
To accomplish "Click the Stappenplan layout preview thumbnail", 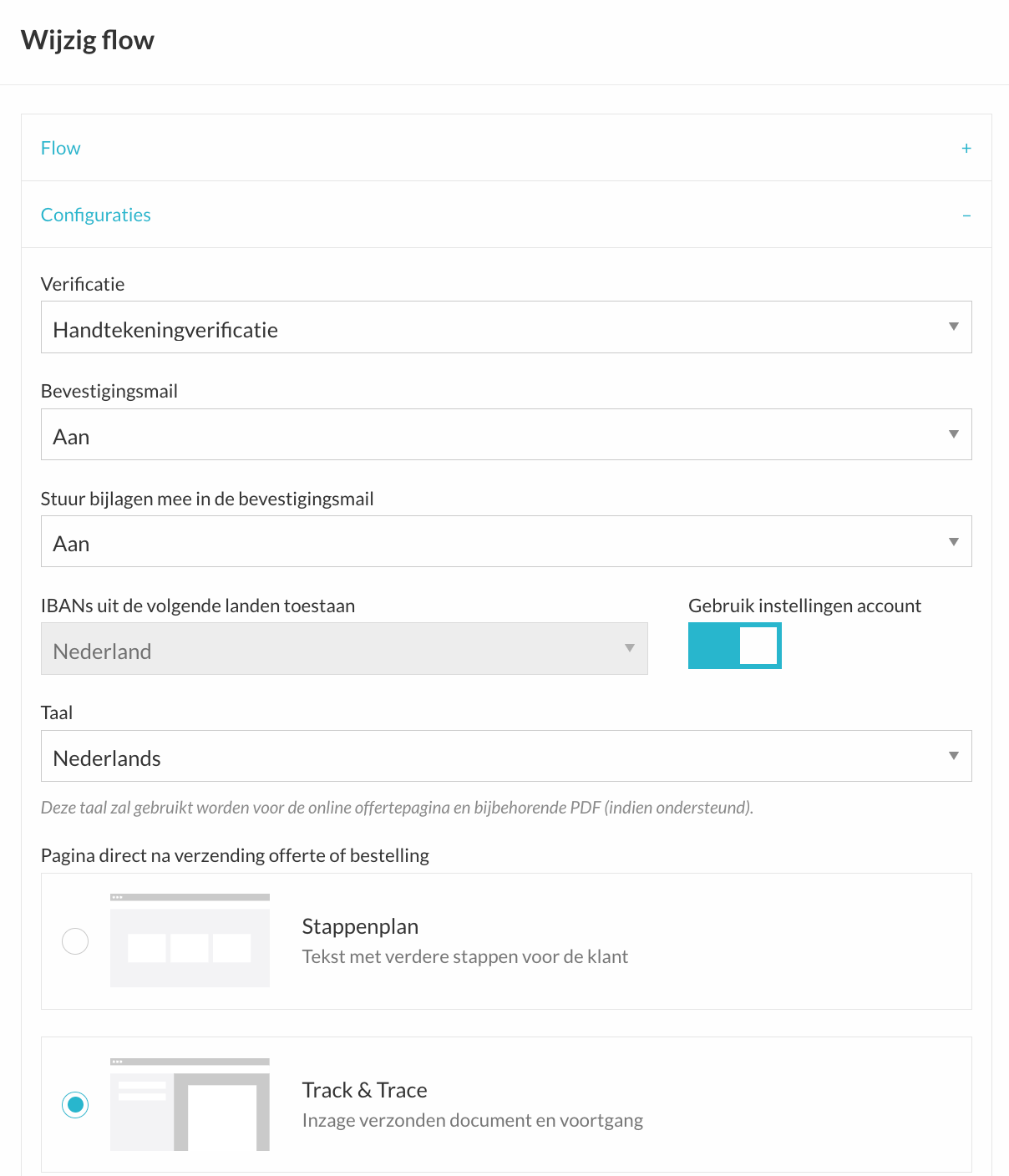I will tap(190, 940).
